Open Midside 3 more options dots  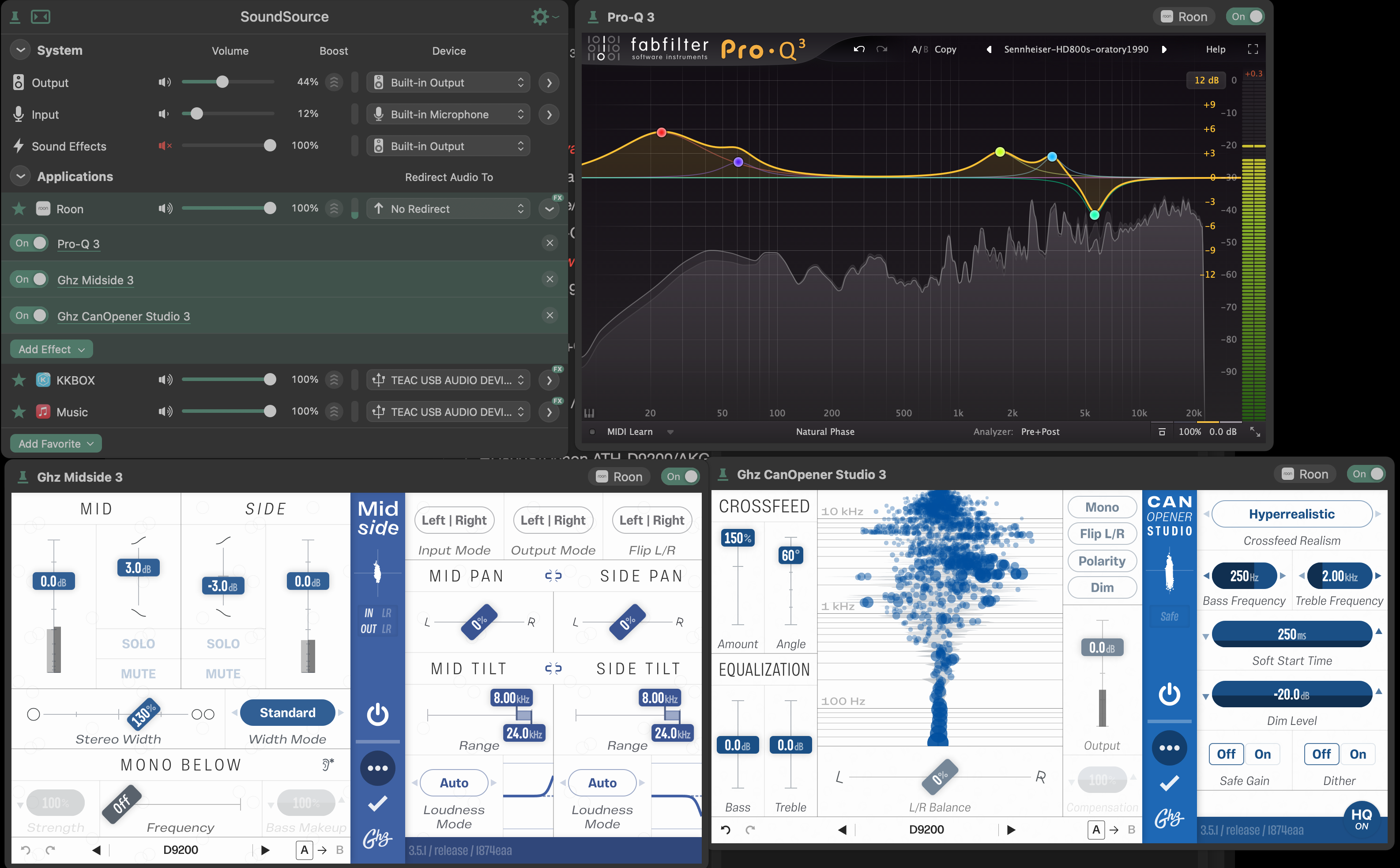(x=377, y=767)
